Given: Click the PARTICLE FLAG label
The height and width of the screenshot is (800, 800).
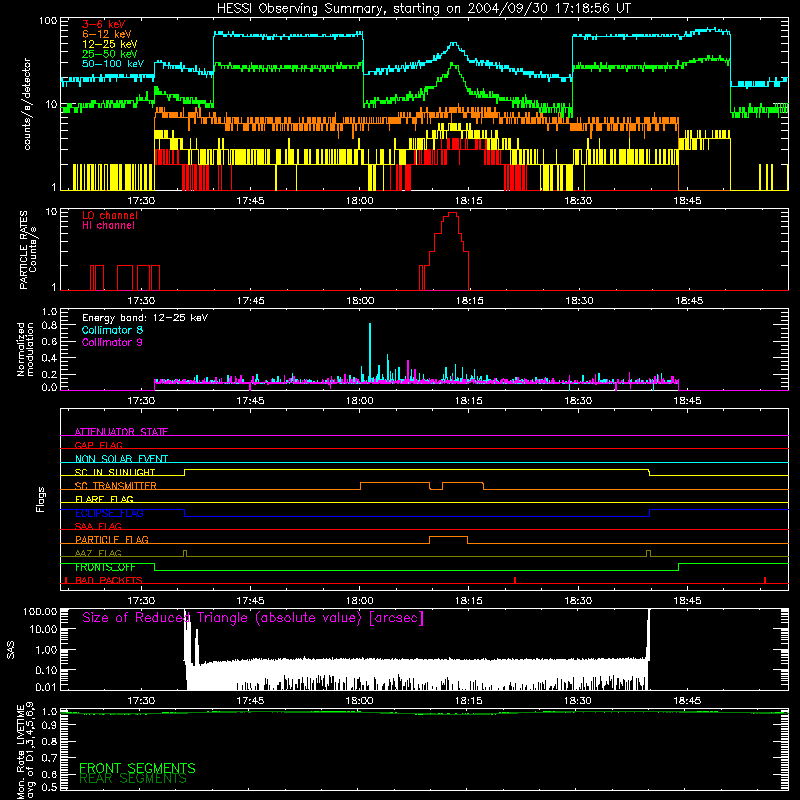Looking at the screenshot, I should coord(112,539).
